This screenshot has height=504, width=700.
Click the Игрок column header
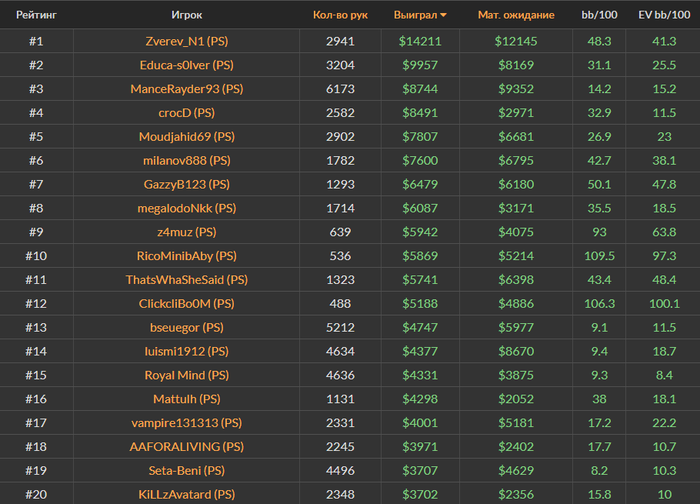click(x=187, y=15)
